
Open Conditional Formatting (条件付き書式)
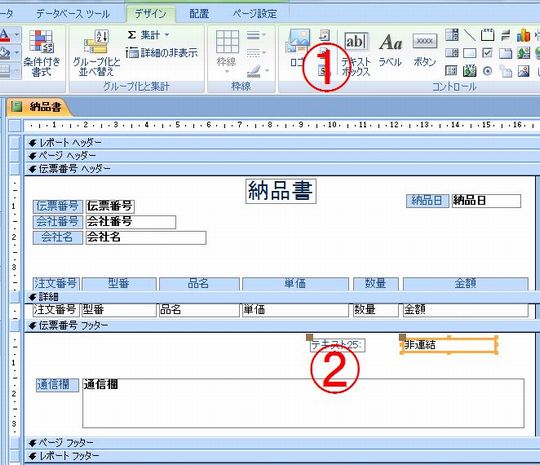click(41, 53)
